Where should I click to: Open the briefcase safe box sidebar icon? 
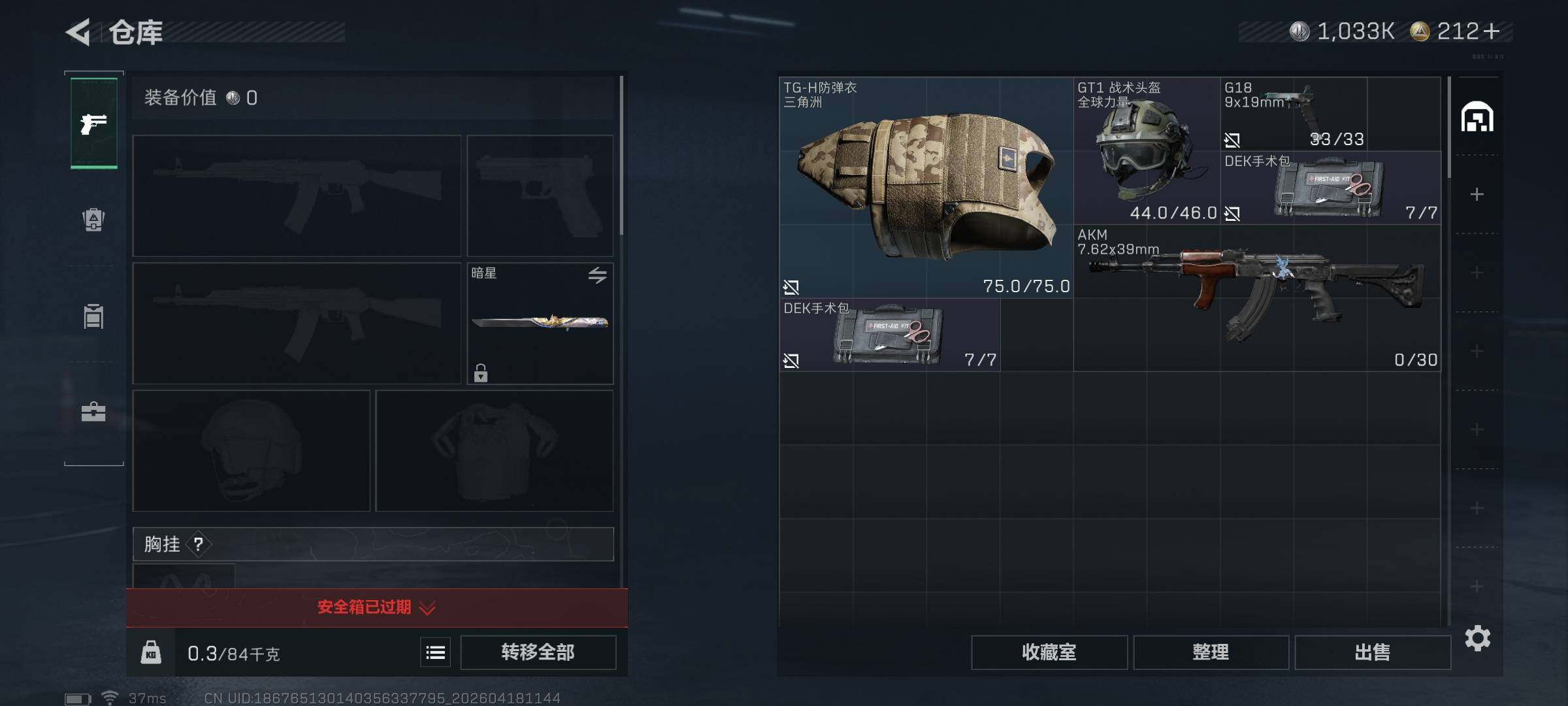pos(93,412)
